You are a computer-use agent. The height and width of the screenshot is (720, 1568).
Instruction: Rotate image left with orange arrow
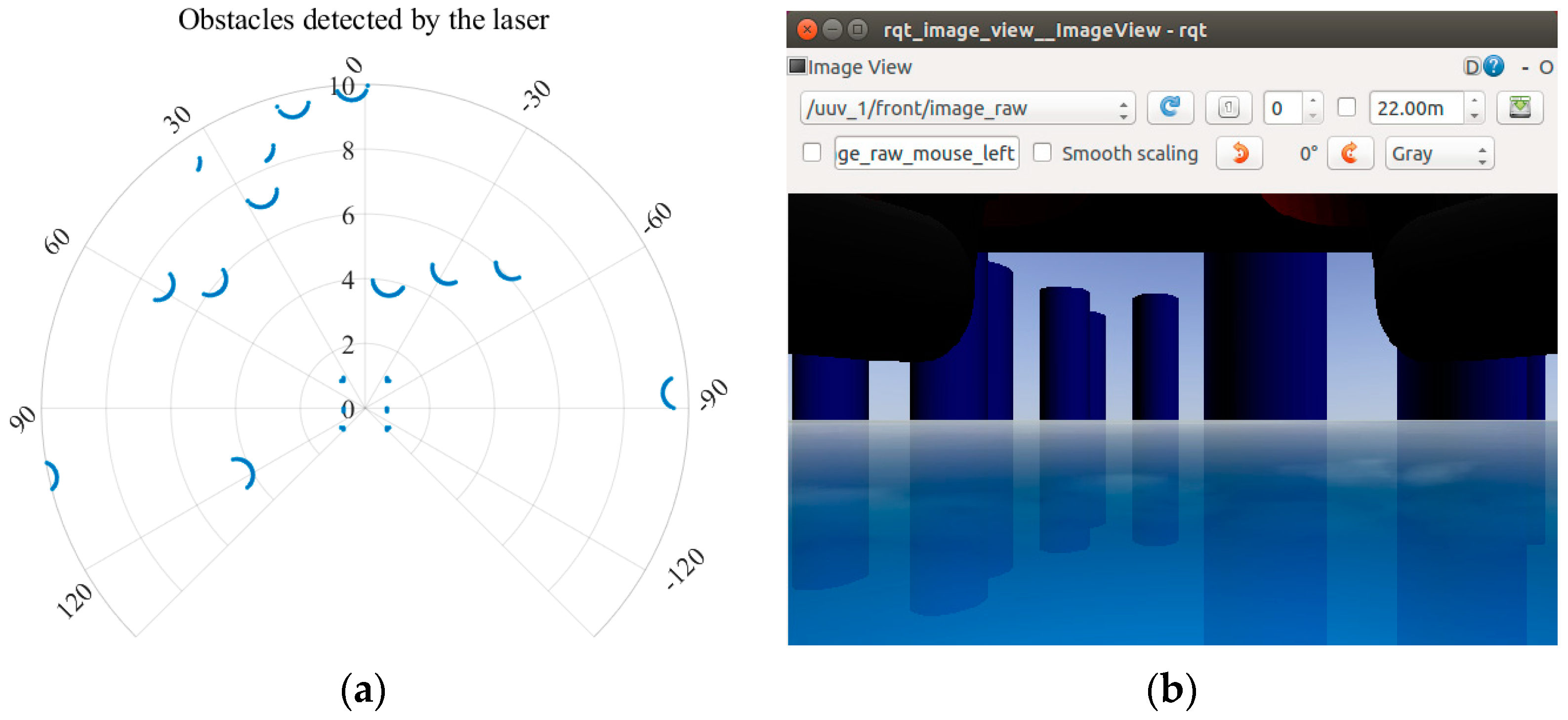1239,153
